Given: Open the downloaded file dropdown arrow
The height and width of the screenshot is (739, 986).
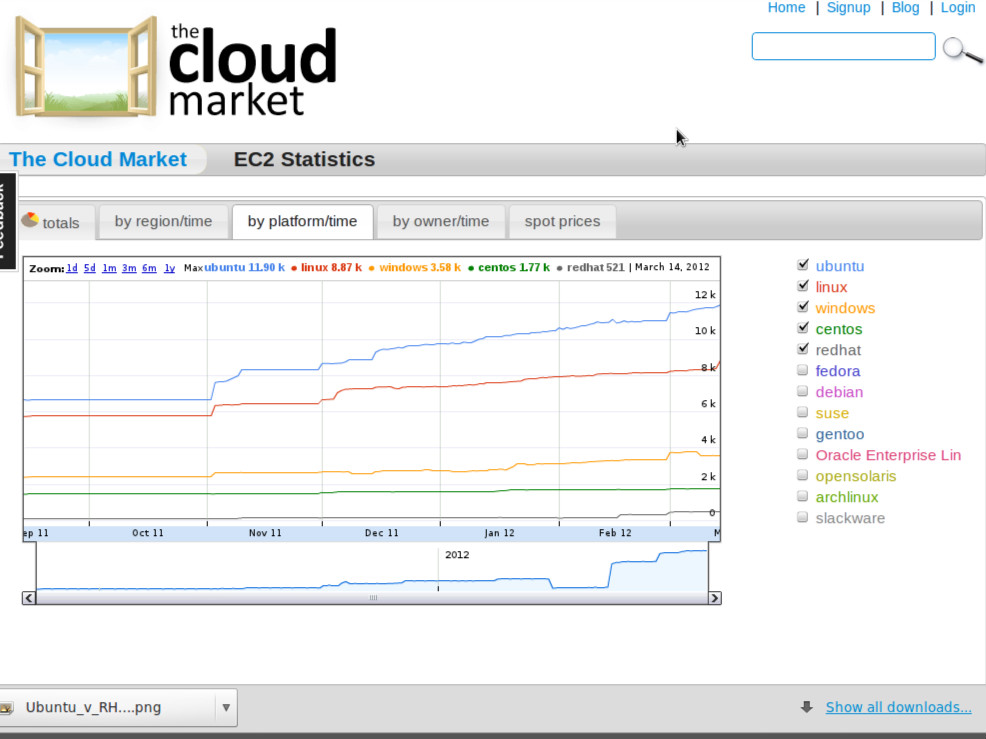Looking at the screenshot, I should [x=226, y=707].
